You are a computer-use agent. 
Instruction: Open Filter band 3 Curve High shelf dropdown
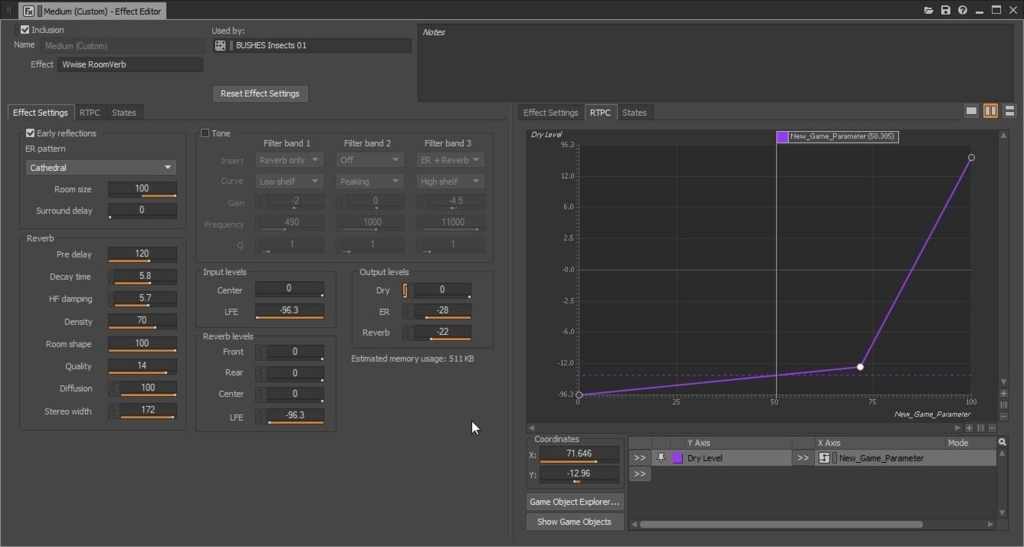[450, 181]
